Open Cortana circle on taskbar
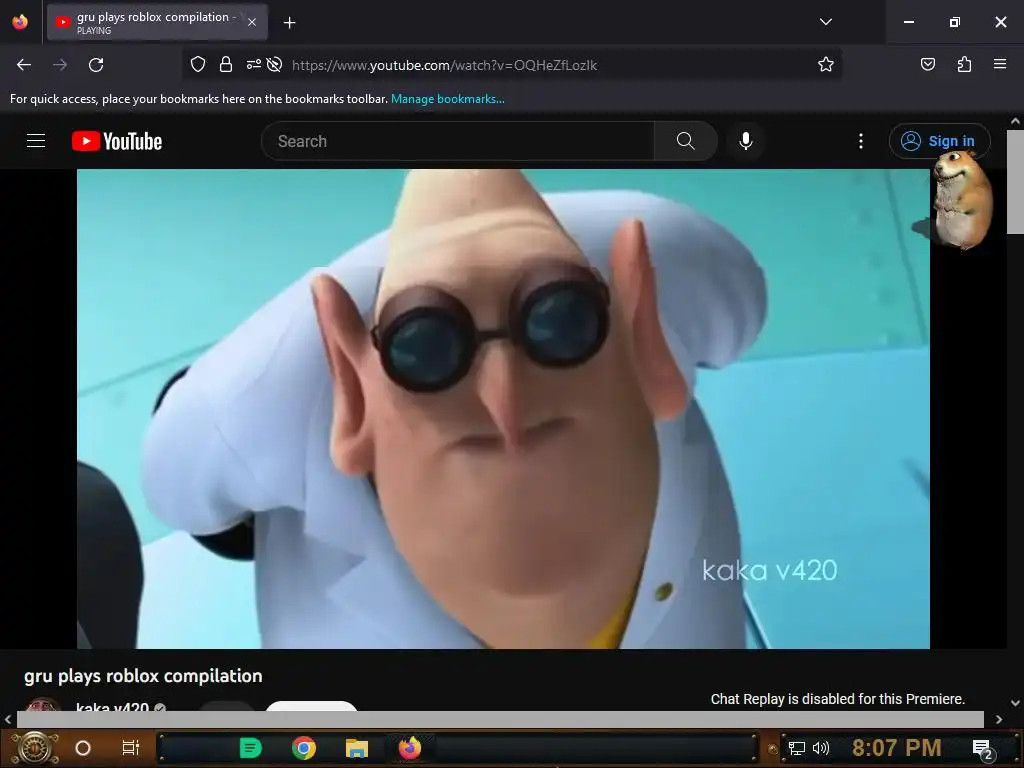The width and height of the screenshot is (1024, 768). pos(83,748)
